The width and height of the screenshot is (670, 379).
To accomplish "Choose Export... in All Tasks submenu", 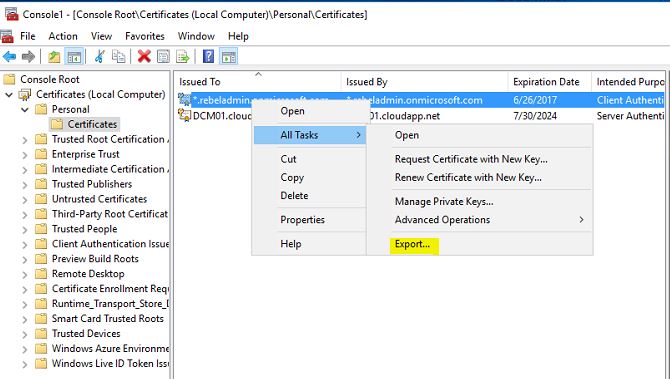I will (x=412, y=244).
